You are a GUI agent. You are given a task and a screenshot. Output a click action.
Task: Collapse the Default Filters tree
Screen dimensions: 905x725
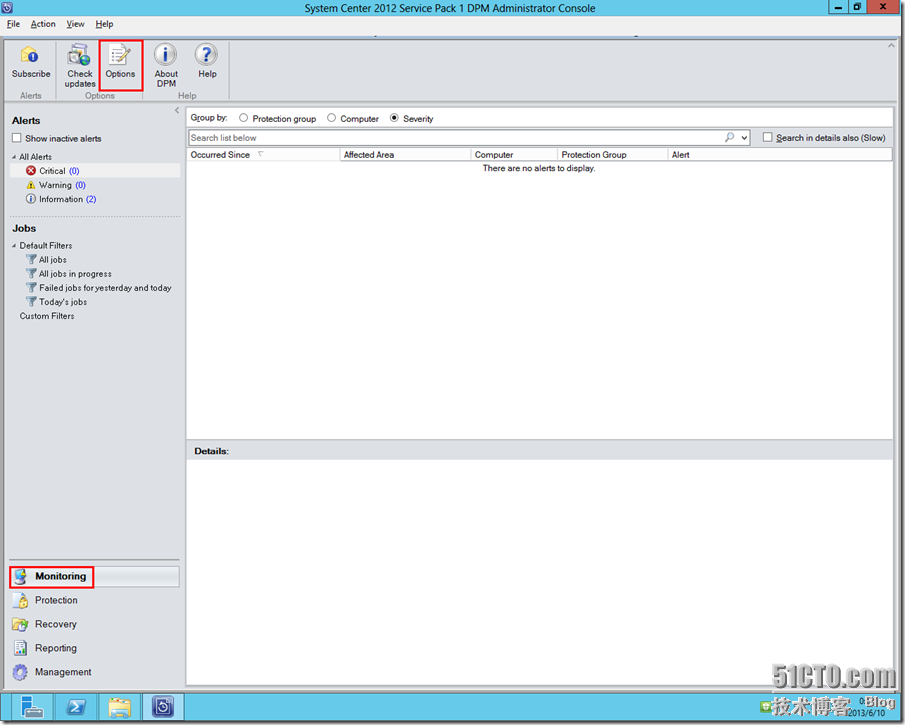(x=14, y=246)
